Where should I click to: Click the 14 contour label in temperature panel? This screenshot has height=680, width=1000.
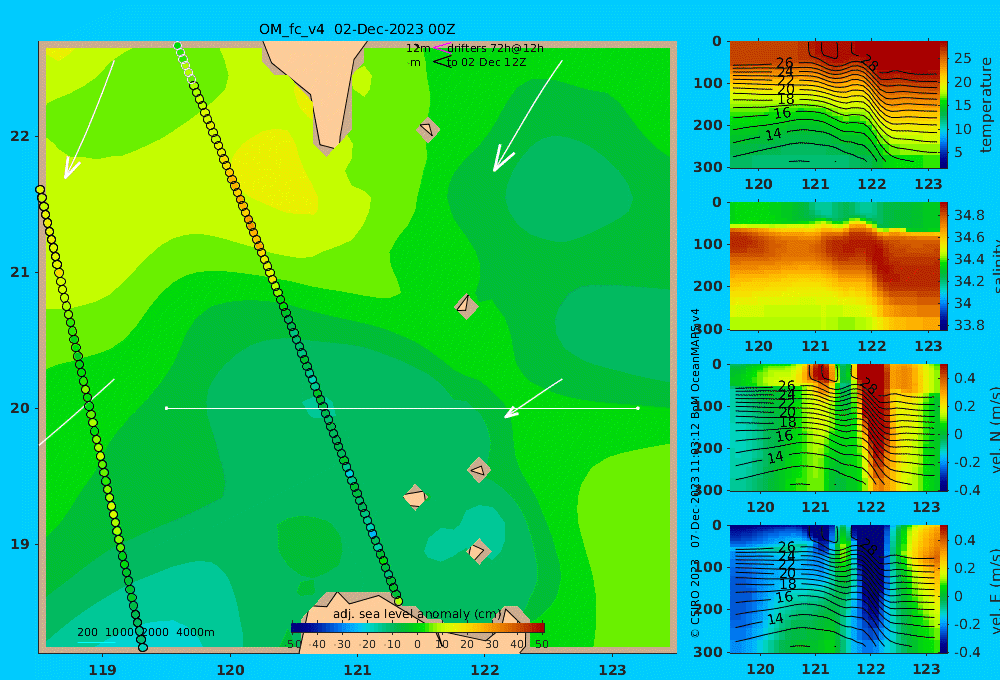tap(773, 135)
